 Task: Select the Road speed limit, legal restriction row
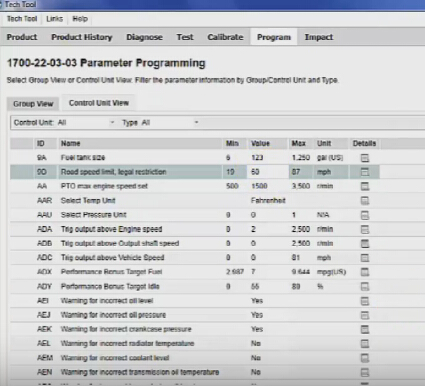pyautogui.click(x=195, y=172)
